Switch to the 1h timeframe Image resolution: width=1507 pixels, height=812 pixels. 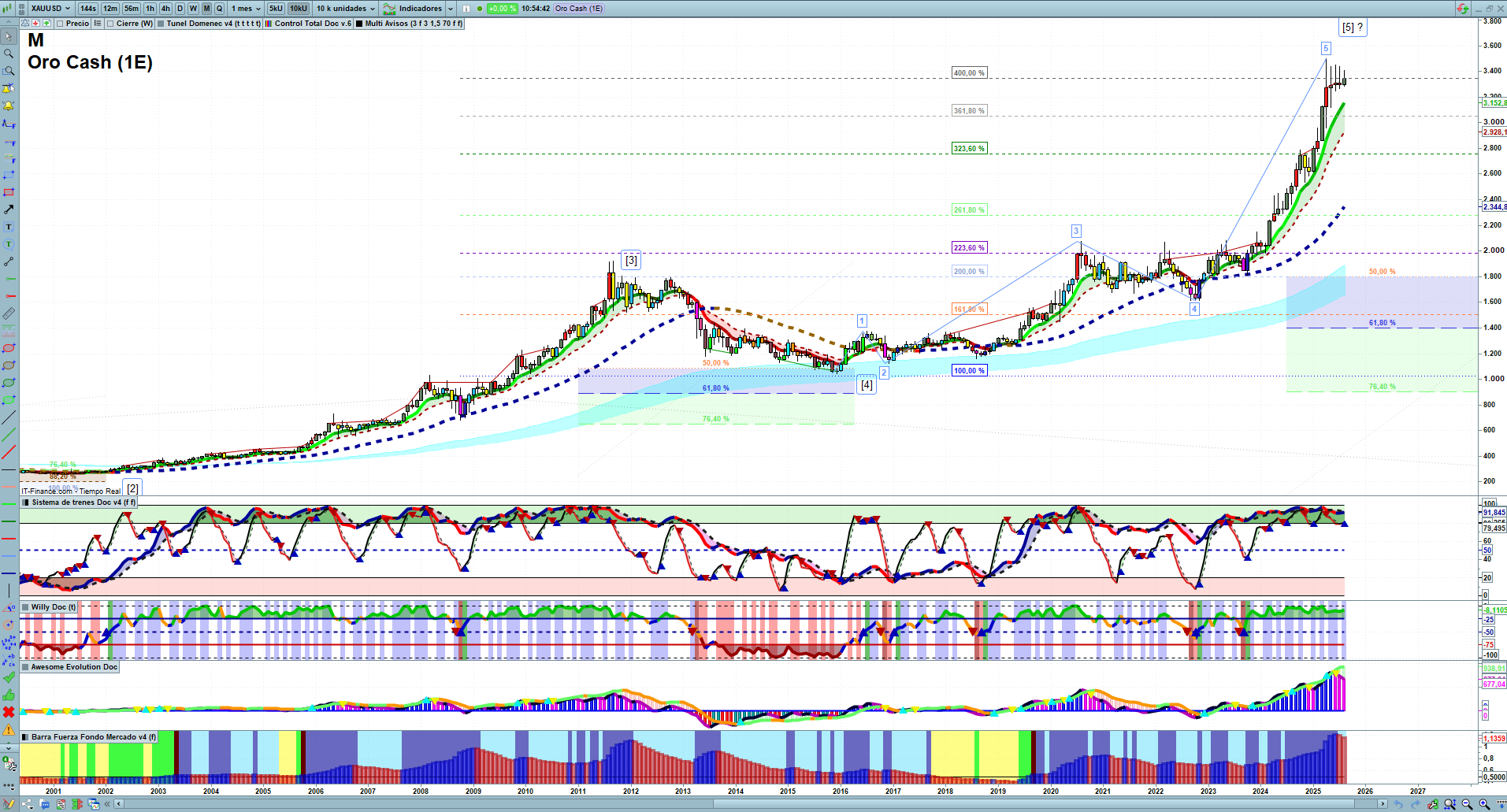click(x=150, y=9)
